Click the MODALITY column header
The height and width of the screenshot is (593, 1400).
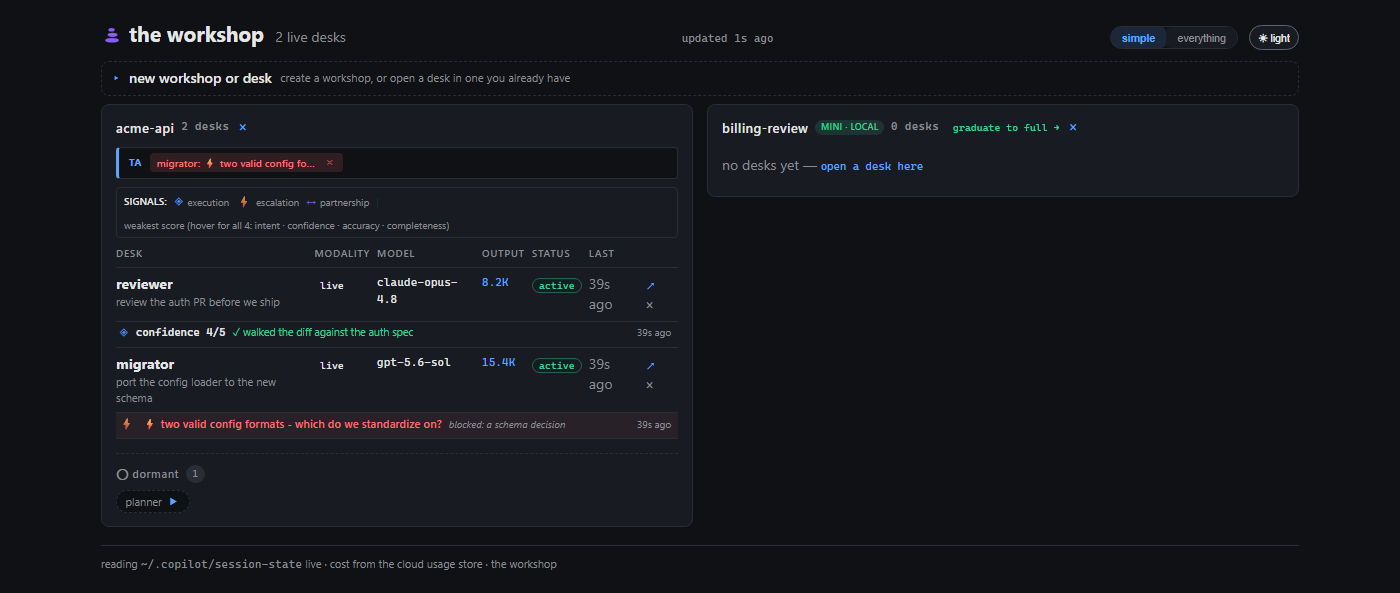(342, 253)
